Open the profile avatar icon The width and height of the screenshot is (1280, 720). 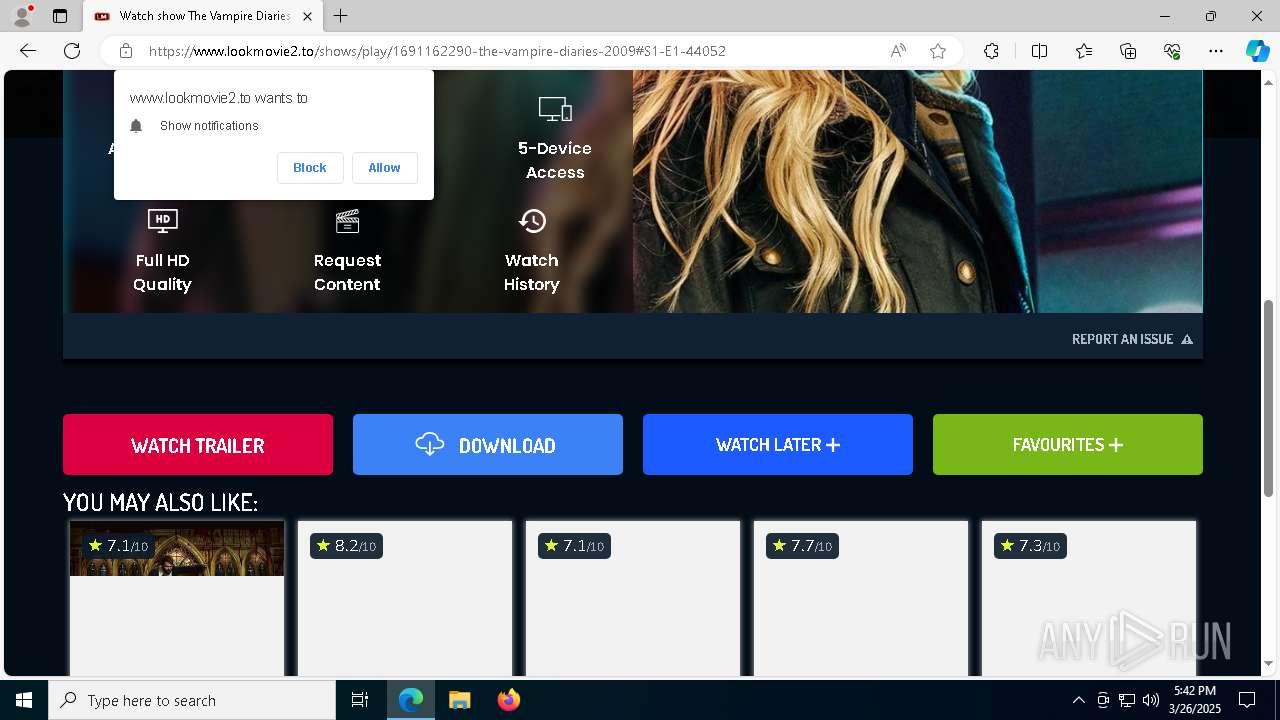click(21, 16)
